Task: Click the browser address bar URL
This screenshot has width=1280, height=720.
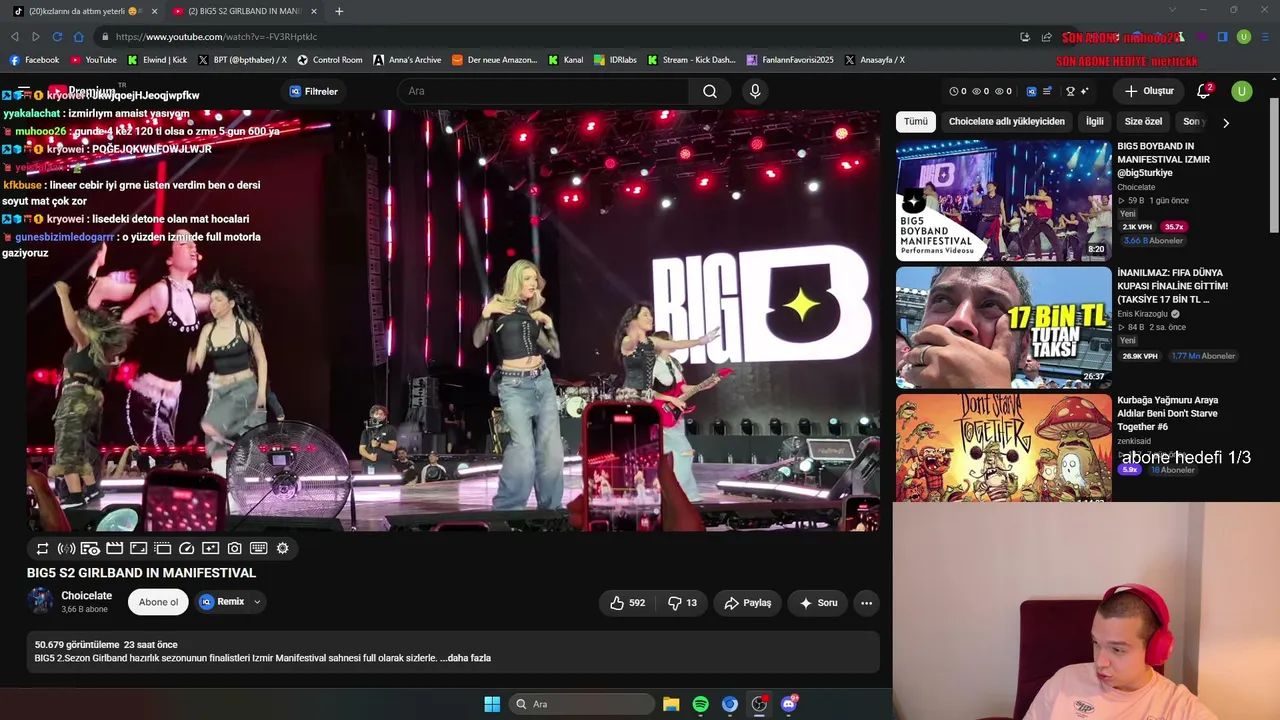Action: [x=216, y=37]
